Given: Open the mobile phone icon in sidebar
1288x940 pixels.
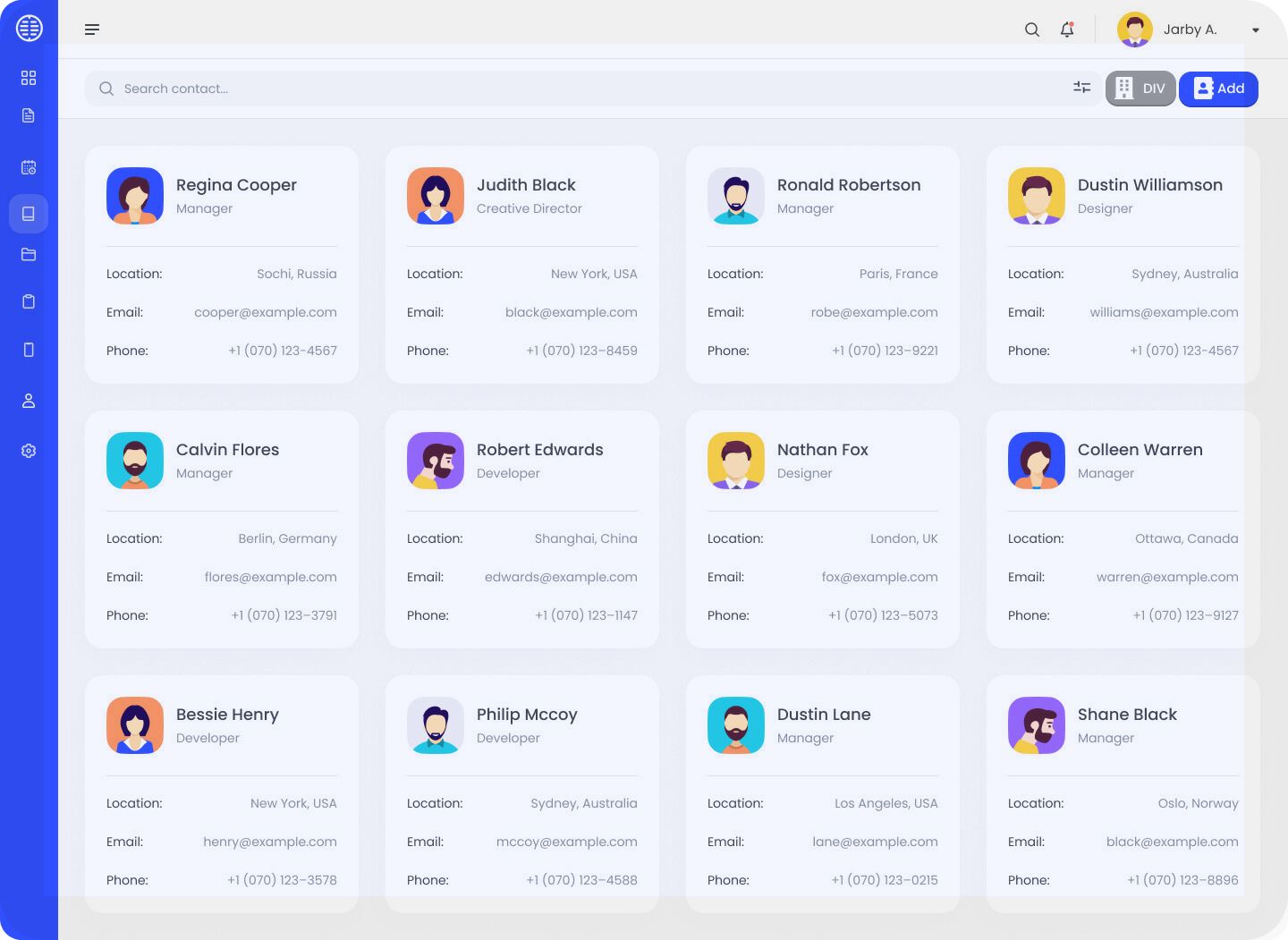Looking at the screenshot, I should click(29, 350).
